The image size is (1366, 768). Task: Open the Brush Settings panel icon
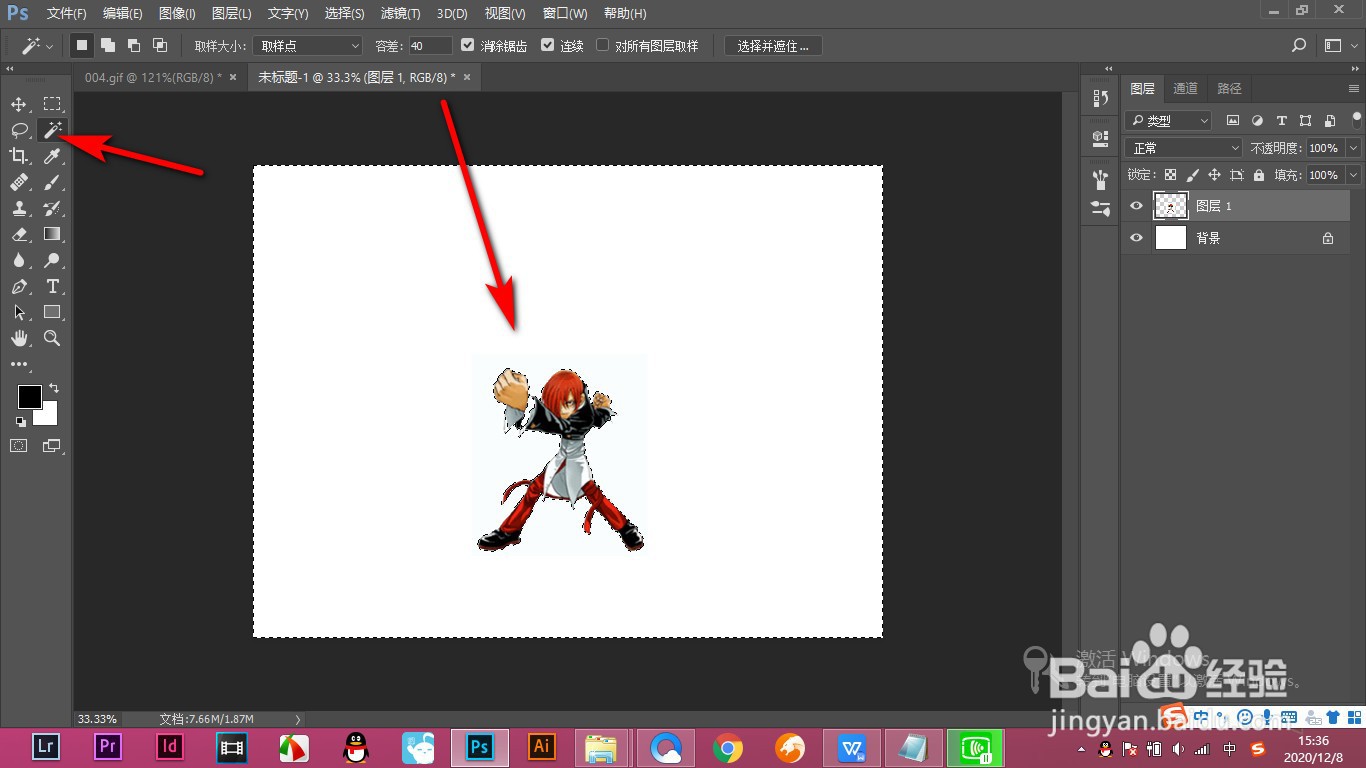[x=1100, y=208]
